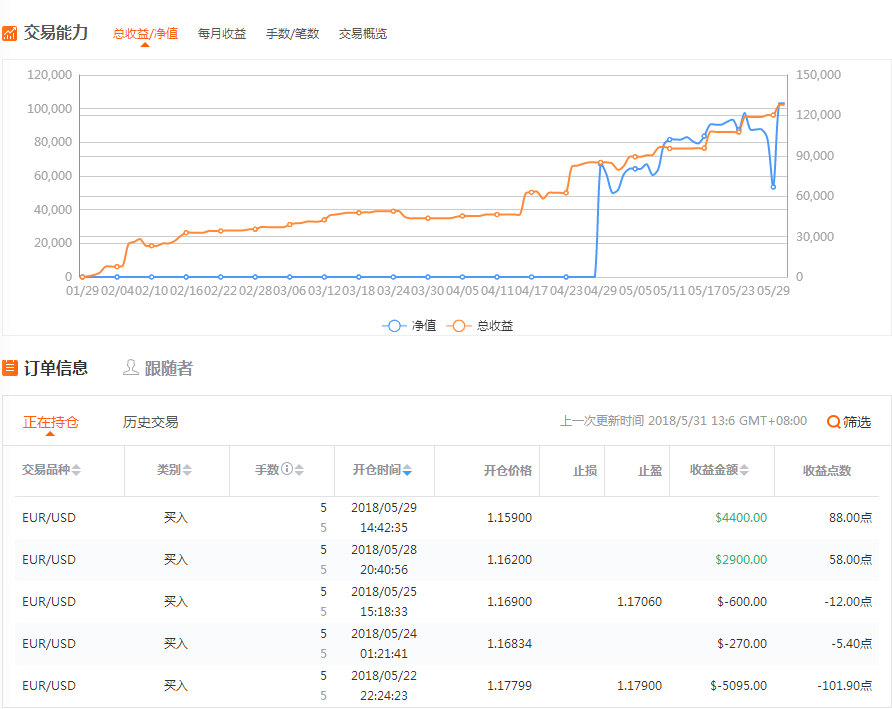
Task: Click open time 2018/05/22 22:24:23
Action: click(x=384, y=686)
